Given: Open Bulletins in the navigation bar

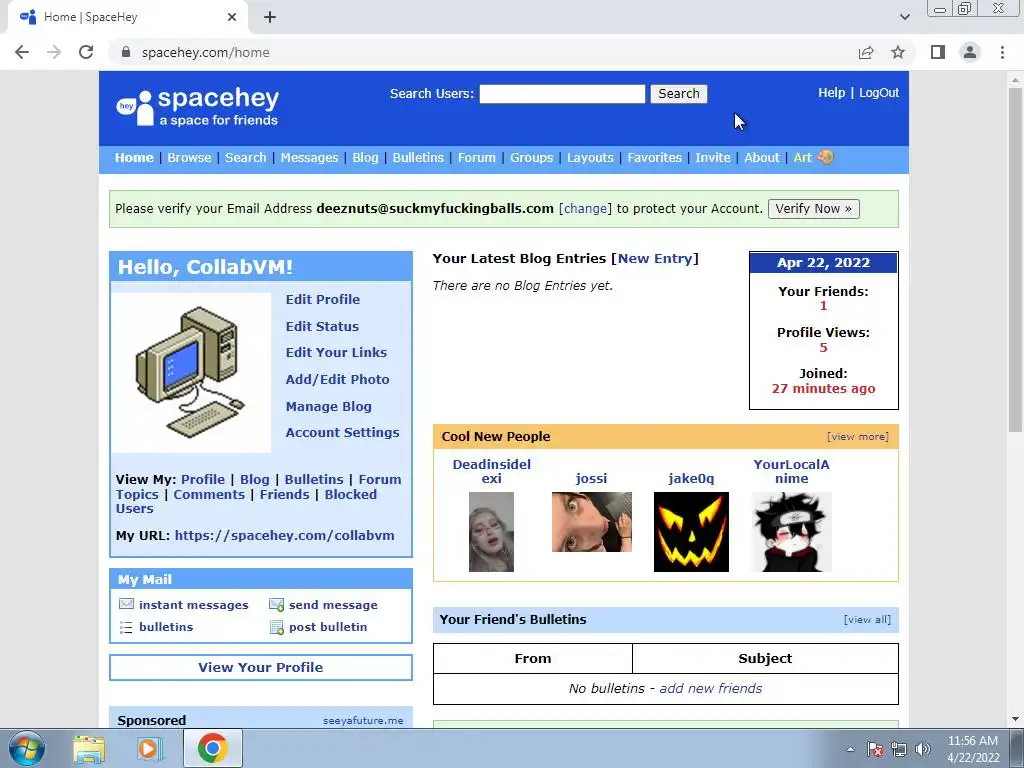Looking at the screenshot, I should click(x=418, y=157).
